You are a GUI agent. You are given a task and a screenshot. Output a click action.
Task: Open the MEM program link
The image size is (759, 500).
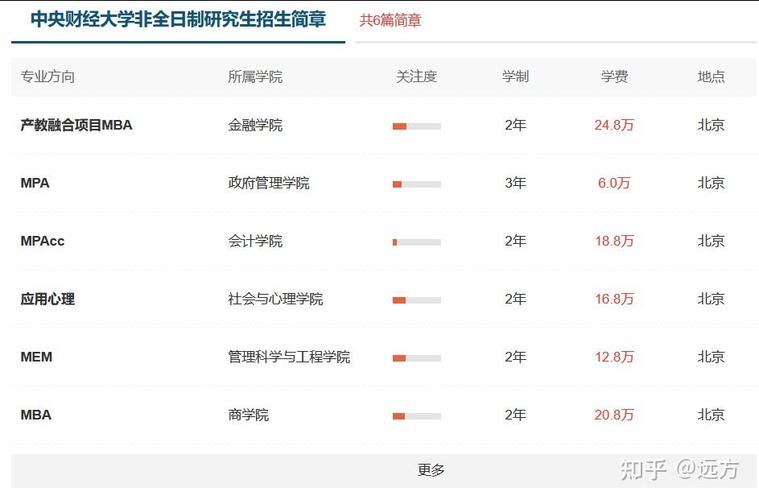[x=36, y=357]
